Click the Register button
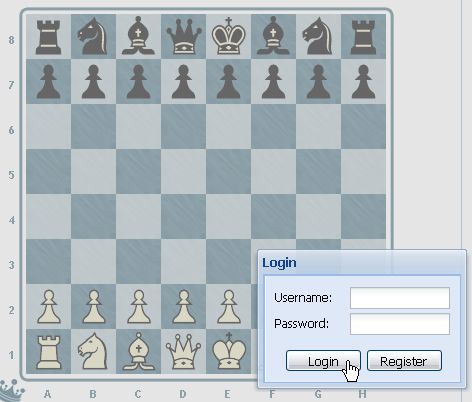This screenshot has width=472, height=402. coord(404,360)
